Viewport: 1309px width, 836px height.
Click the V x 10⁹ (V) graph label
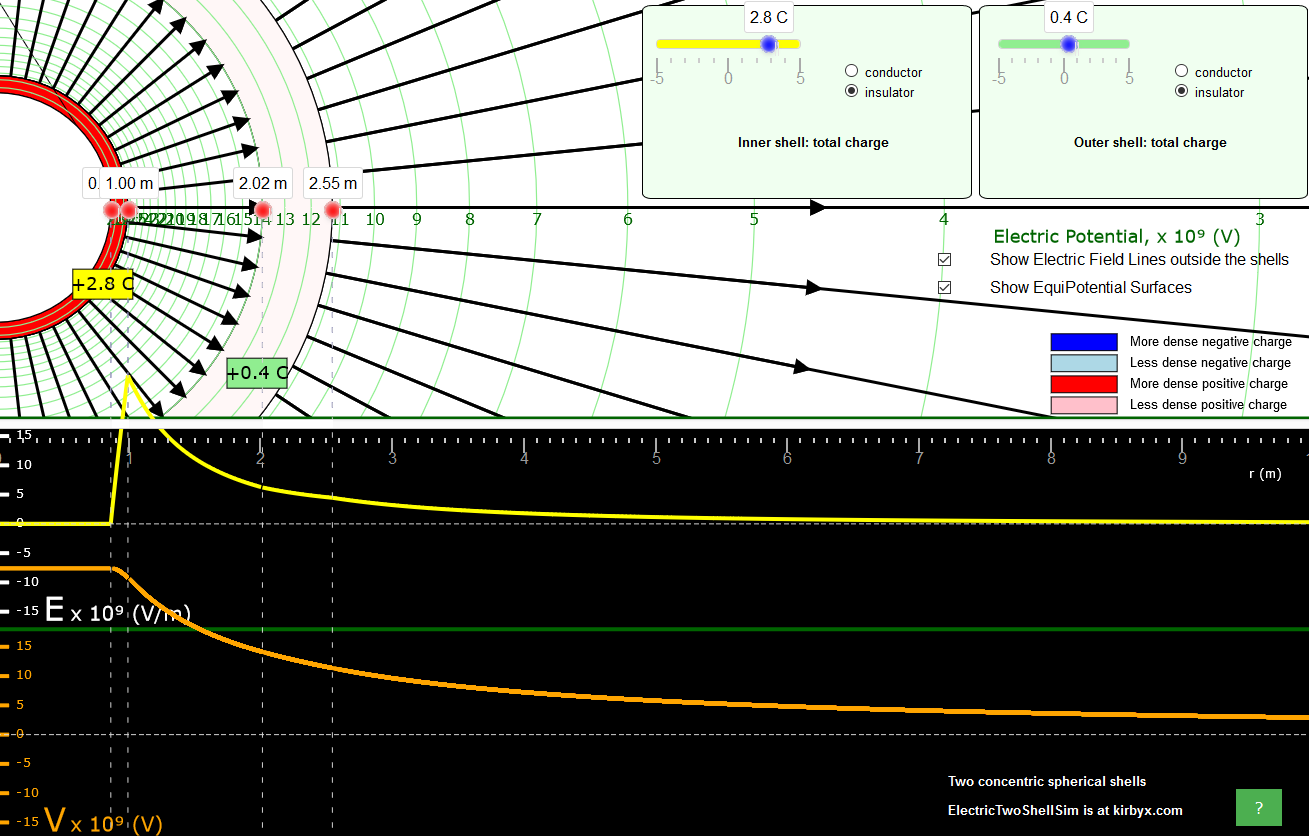(x=103, y=822)
